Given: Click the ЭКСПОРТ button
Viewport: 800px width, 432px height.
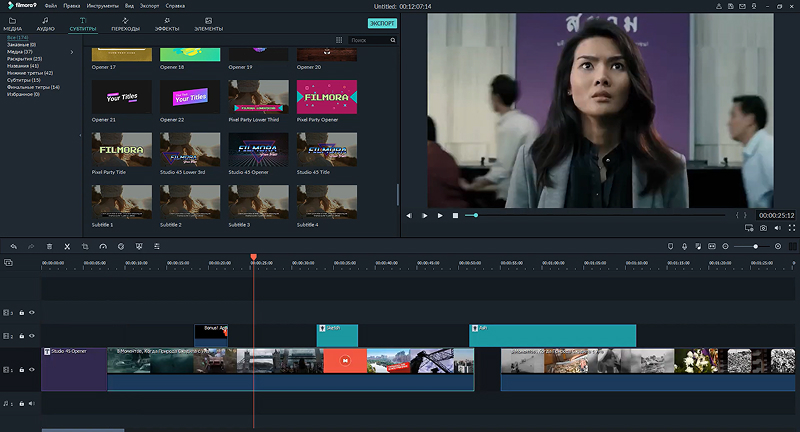Looking at the screenshot, I should point(382,23).
